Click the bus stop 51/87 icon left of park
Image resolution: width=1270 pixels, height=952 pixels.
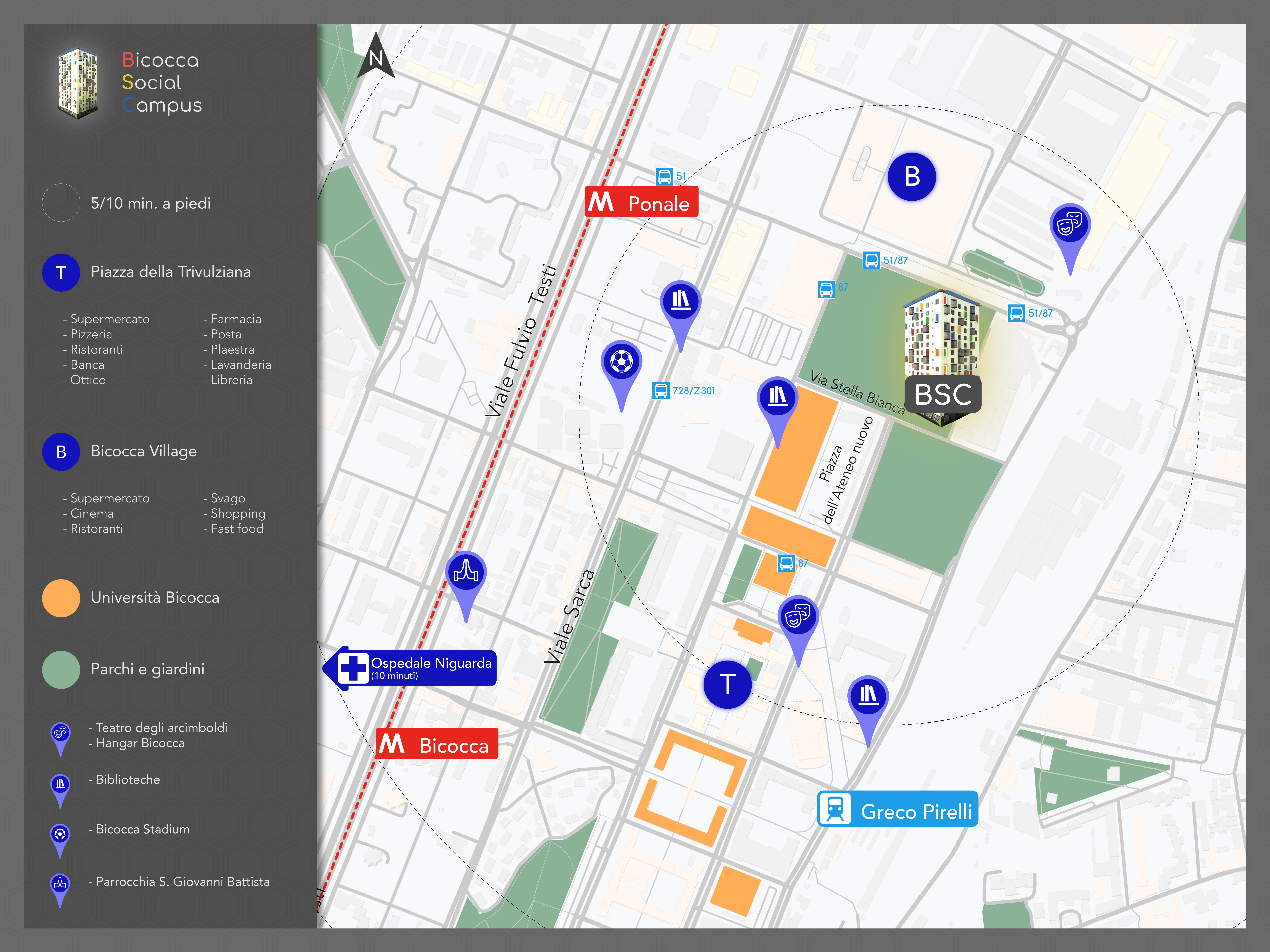pyautogui.click(x=872, y=261)
